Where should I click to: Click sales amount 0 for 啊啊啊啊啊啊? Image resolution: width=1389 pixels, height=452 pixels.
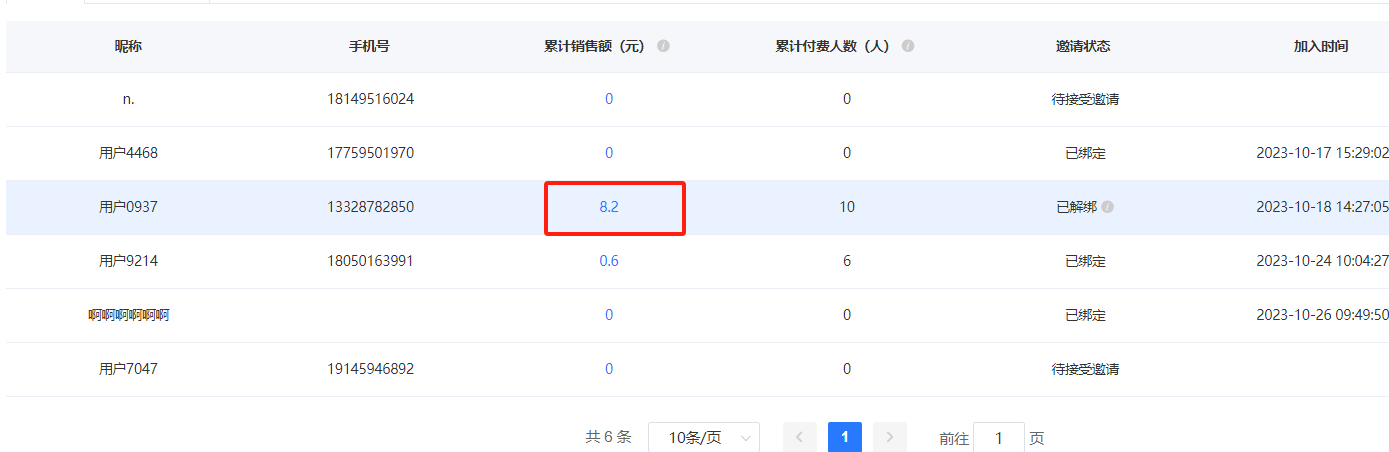(x=609, y=315)
